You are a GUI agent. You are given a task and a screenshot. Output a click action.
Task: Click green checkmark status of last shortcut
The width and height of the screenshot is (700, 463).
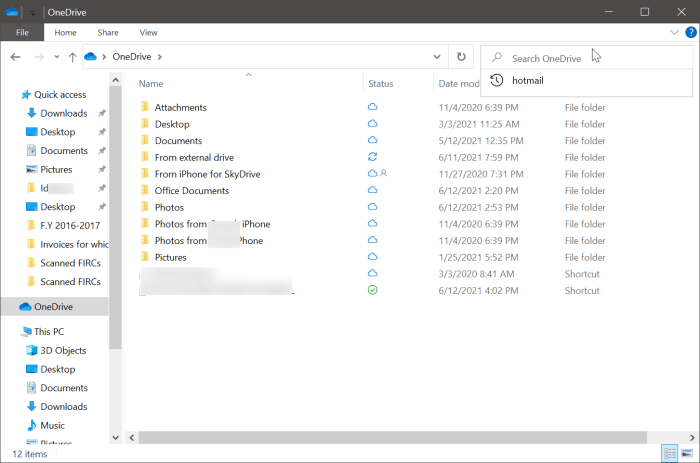[x=372, y=290]
